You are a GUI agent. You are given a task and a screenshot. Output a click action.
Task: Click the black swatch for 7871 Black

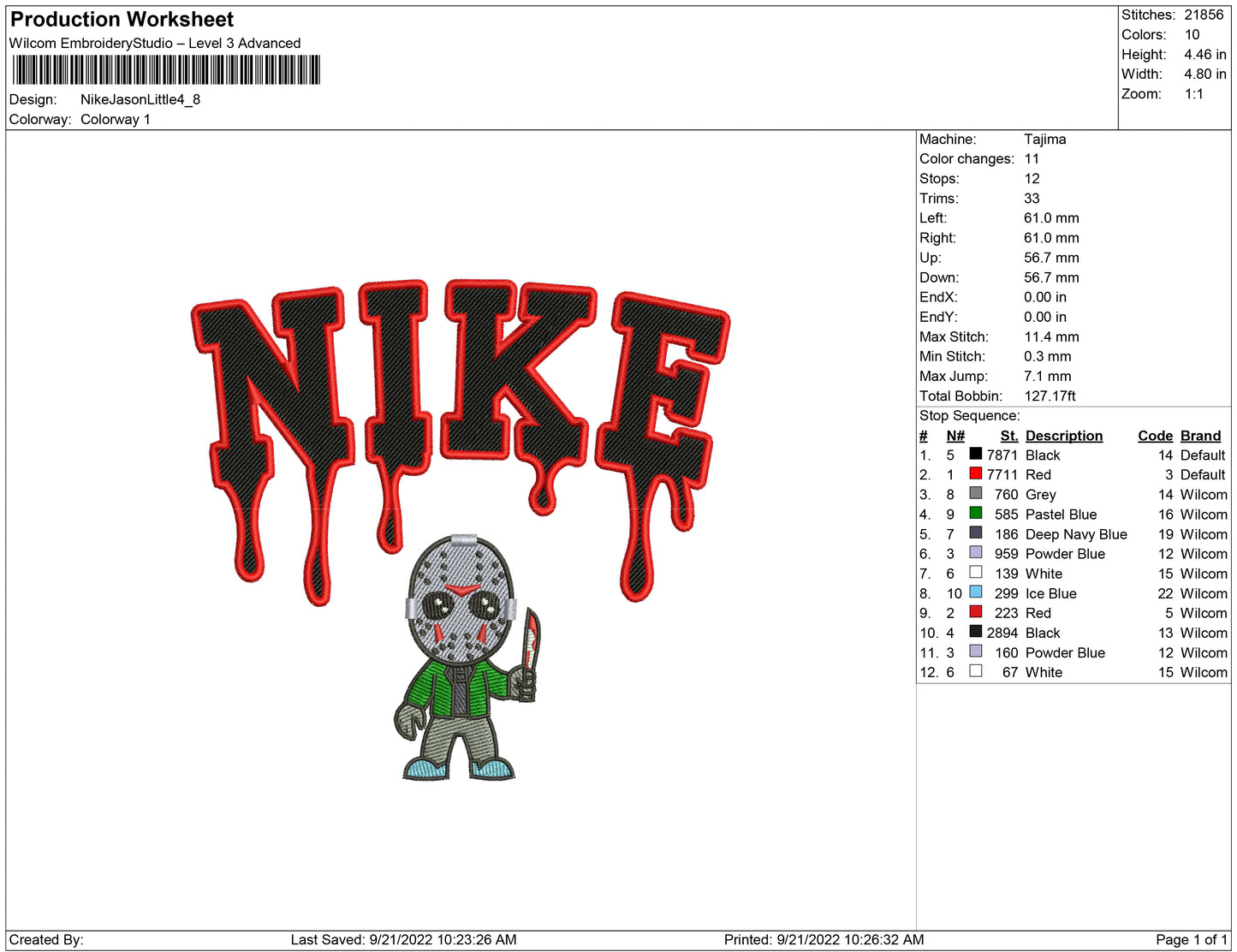975,454
